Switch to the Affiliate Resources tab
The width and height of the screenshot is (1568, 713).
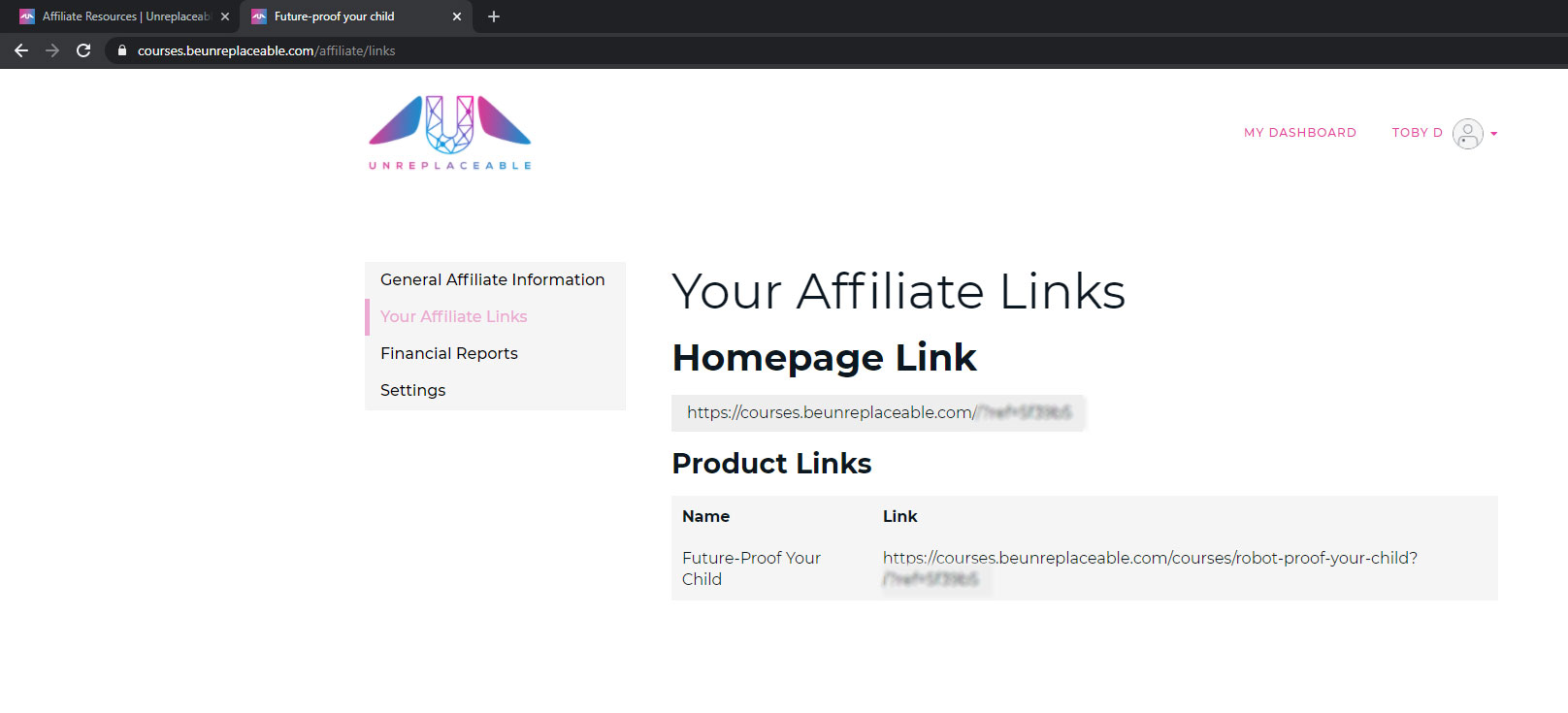[x=124, y=16]
